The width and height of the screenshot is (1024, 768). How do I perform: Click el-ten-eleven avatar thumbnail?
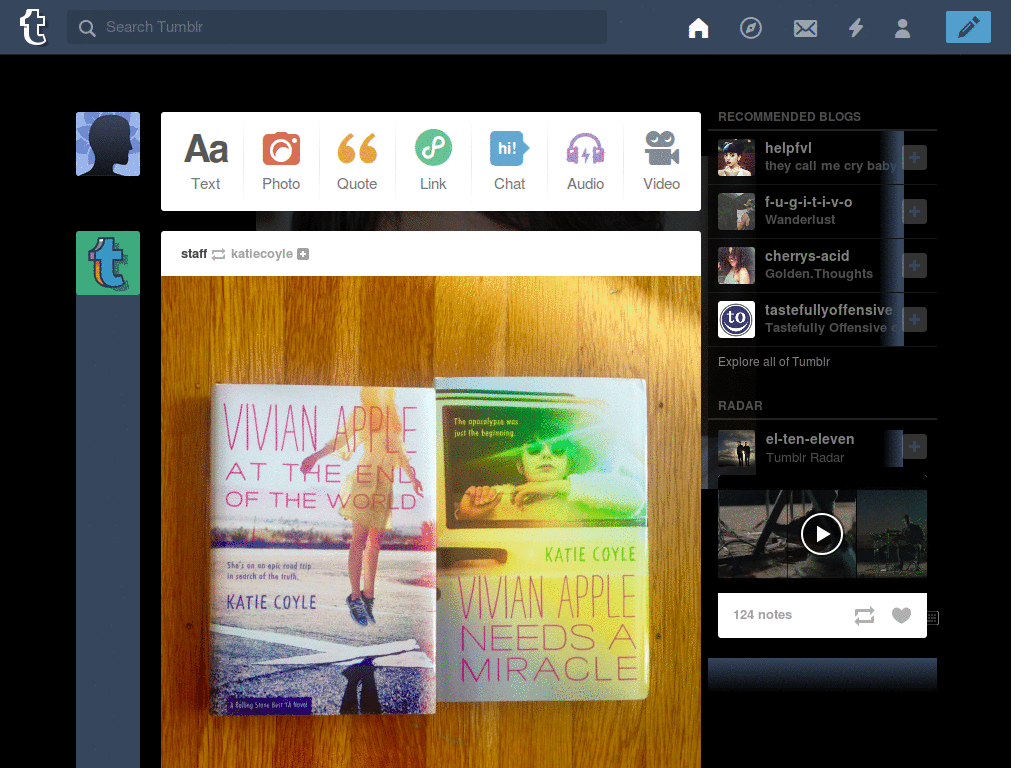point(736,448)
